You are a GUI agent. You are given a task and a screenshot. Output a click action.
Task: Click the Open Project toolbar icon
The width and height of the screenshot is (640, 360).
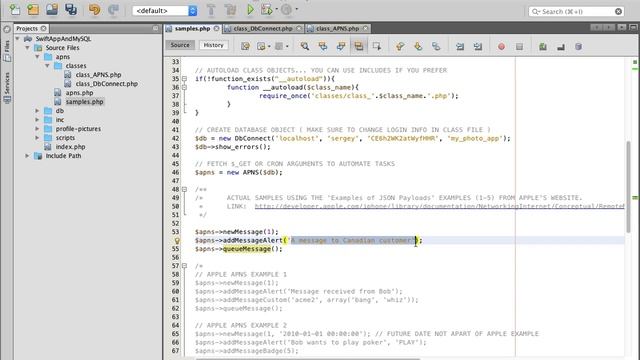(52, 9)
